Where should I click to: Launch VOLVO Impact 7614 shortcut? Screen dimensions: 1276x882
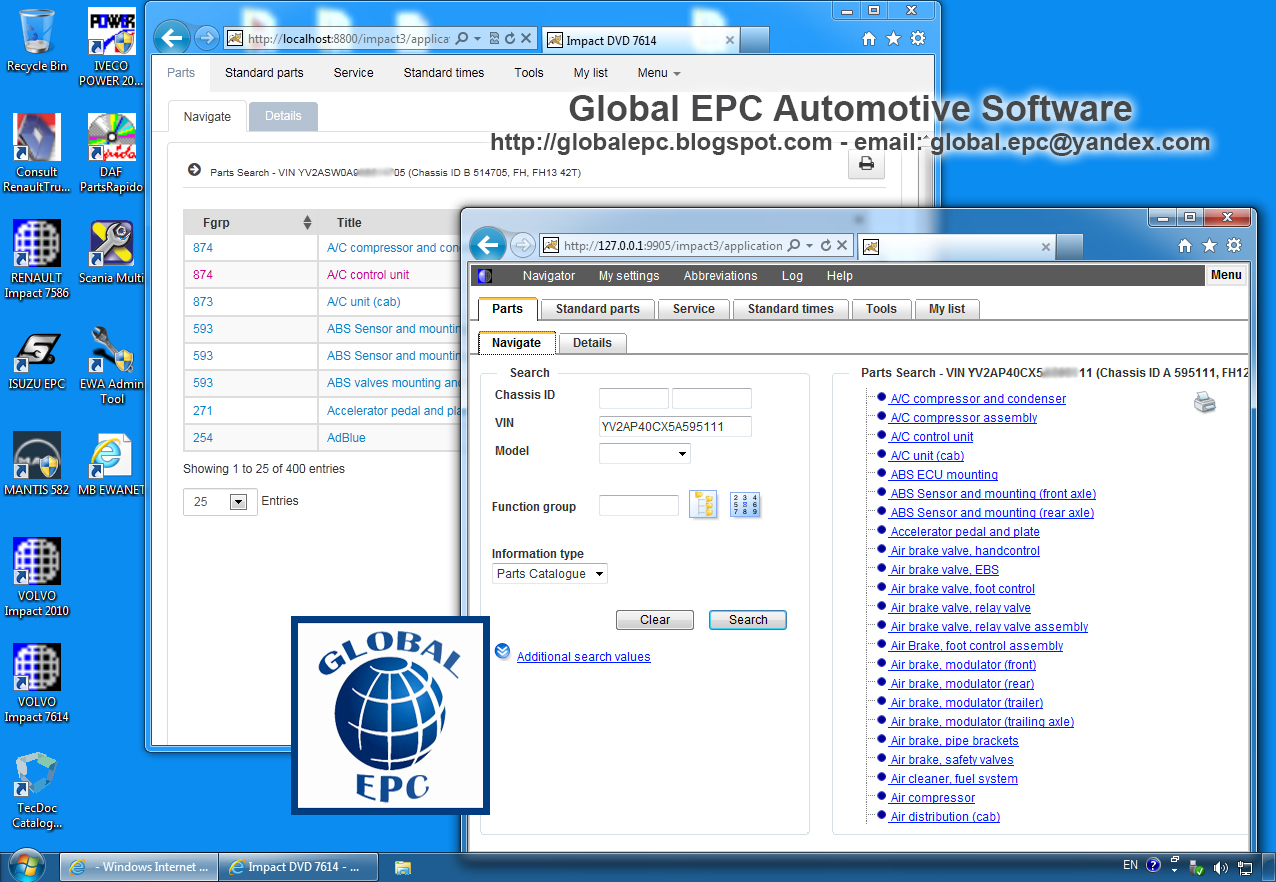[37, 683]
